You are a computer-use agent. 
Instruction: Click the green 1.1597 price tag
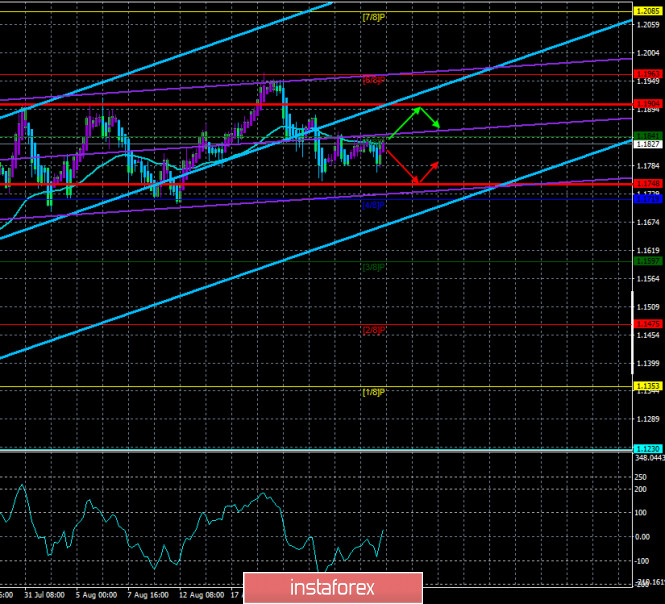[648, 261]
